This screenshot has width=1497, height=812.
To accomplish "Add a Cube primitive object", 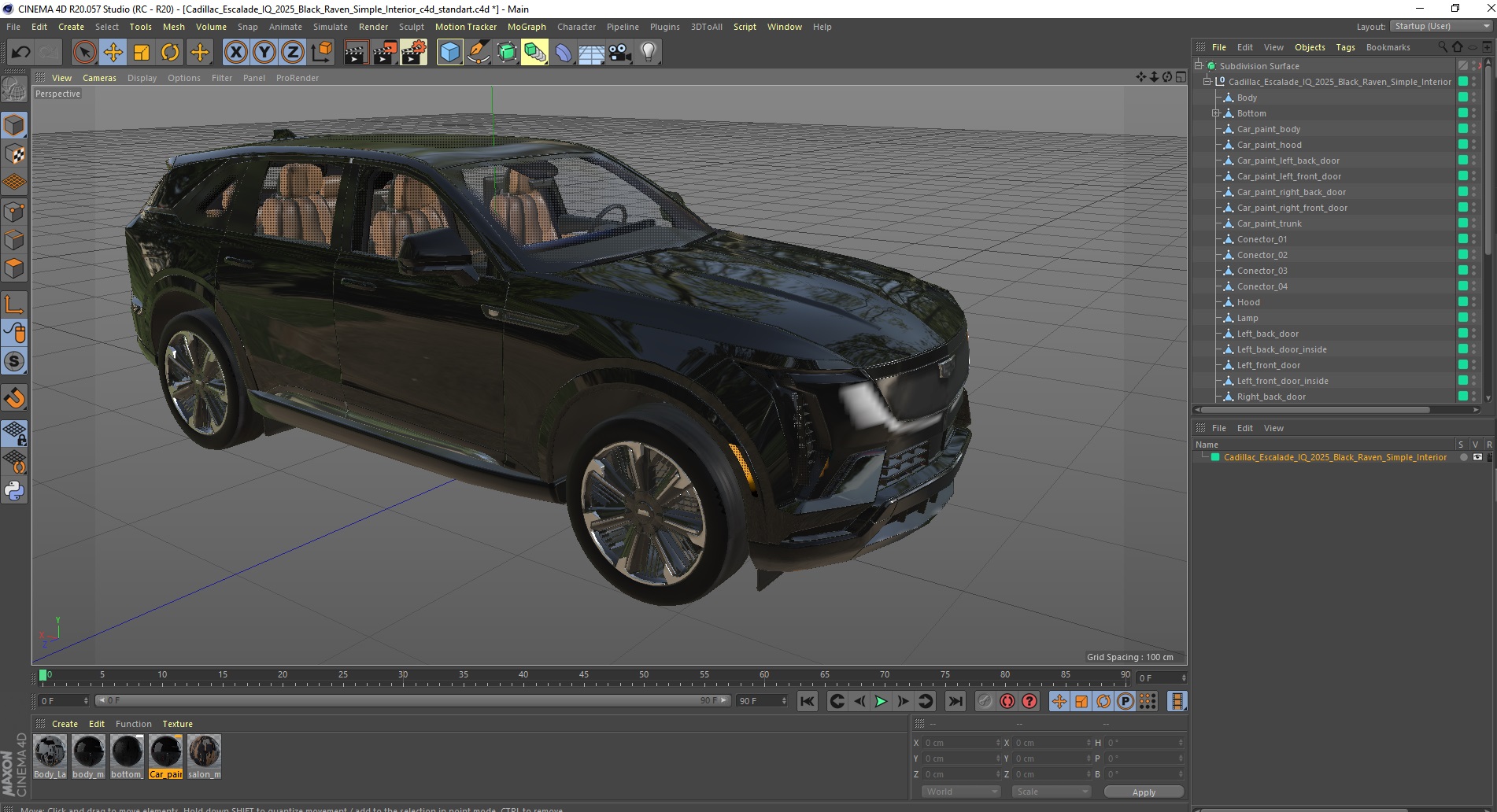I will (x=449, y=53).
